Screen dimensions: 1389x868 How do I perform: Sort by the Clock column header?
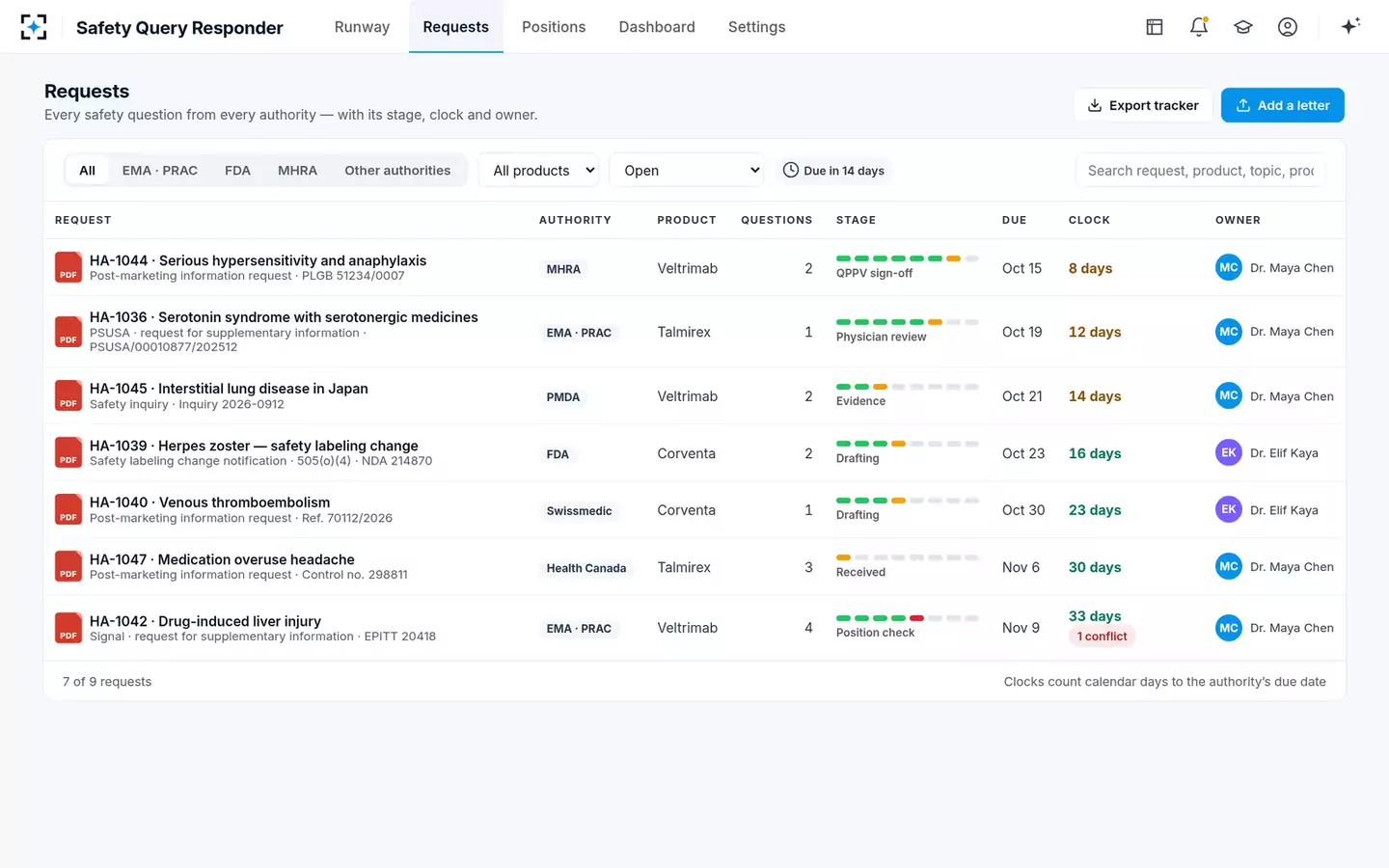point(1089,220)
